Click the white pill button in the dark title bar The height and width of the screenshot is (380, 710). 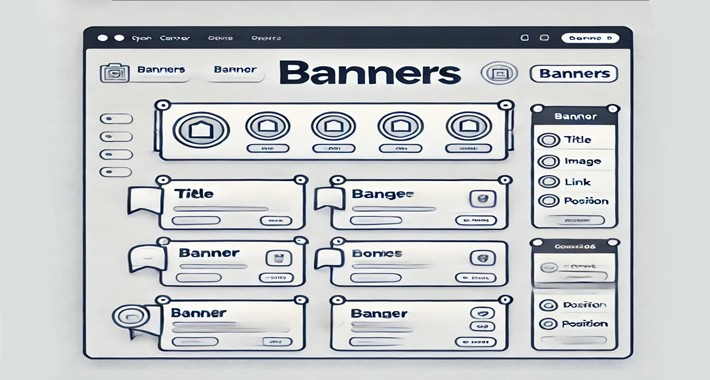click(590, 38)
